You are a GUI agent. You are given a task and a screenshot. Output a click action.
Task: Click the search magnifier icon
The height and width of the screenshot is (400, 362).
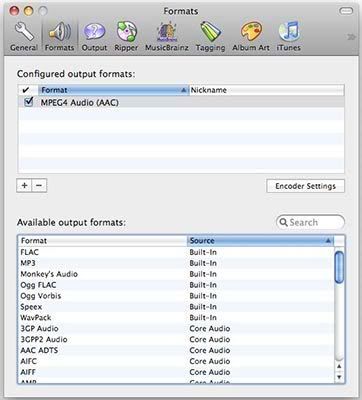283,222
